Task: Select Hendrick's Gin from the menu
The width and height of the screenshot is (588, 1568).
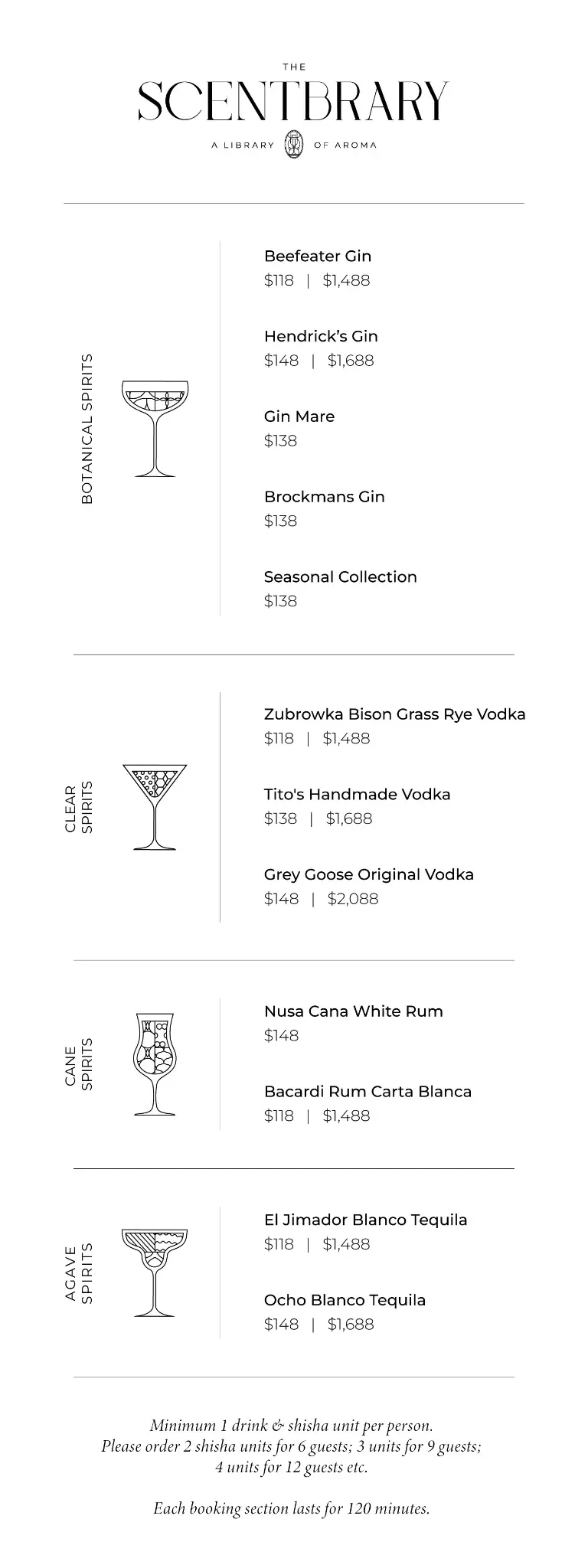Action: [x=321, y=336]
